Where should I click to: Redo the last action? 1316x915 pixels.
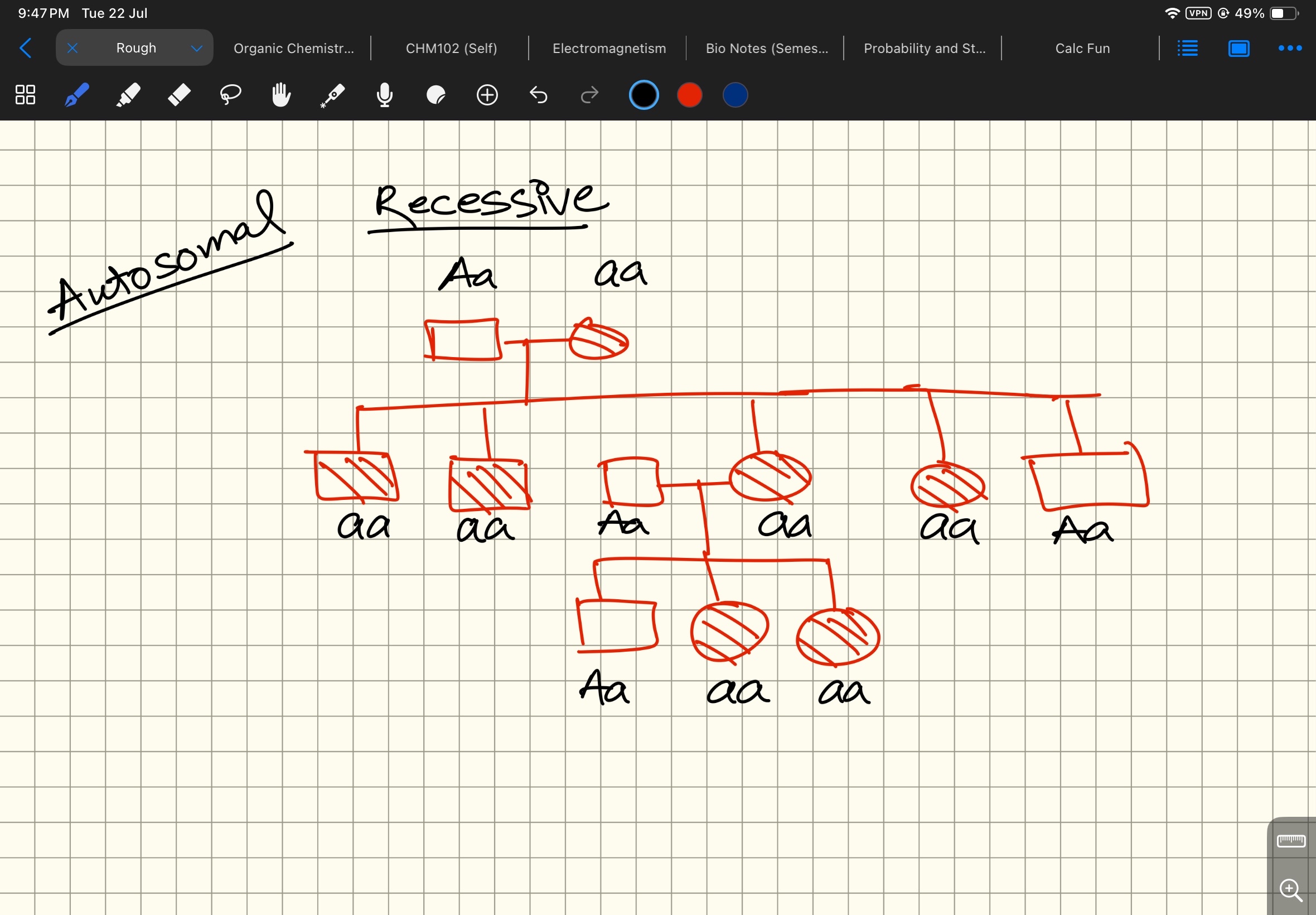point(589,95)
